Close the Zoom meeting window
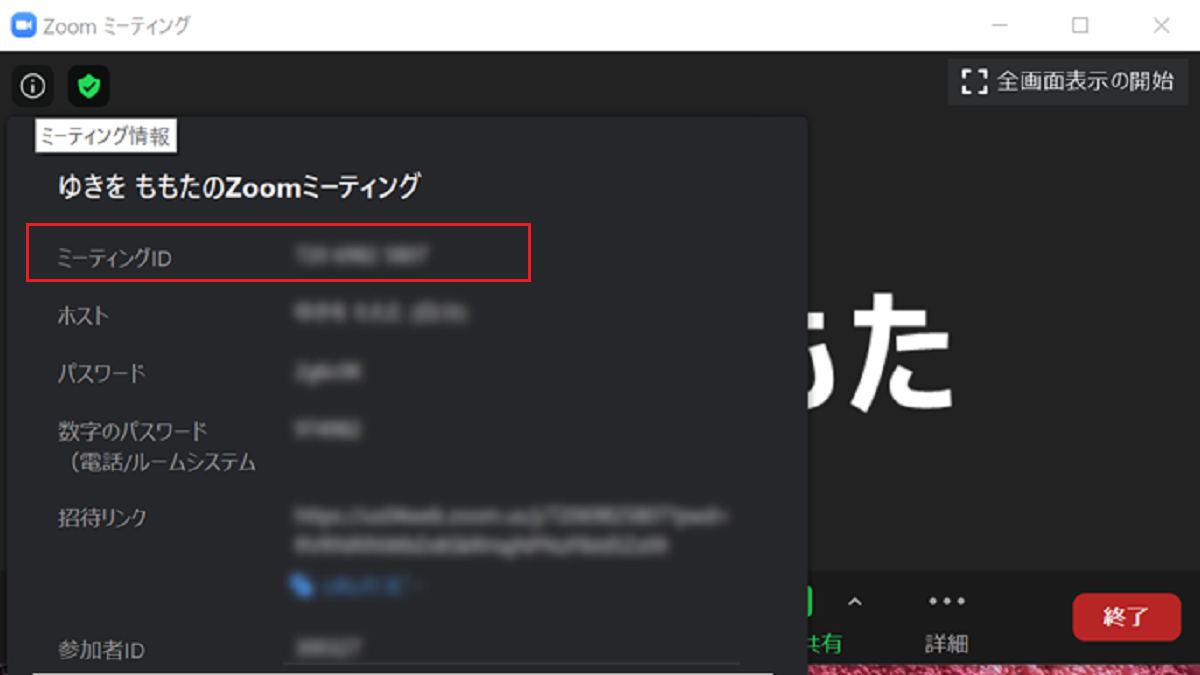This screenshot has height=675, width=1200. tap(1161, 26)
